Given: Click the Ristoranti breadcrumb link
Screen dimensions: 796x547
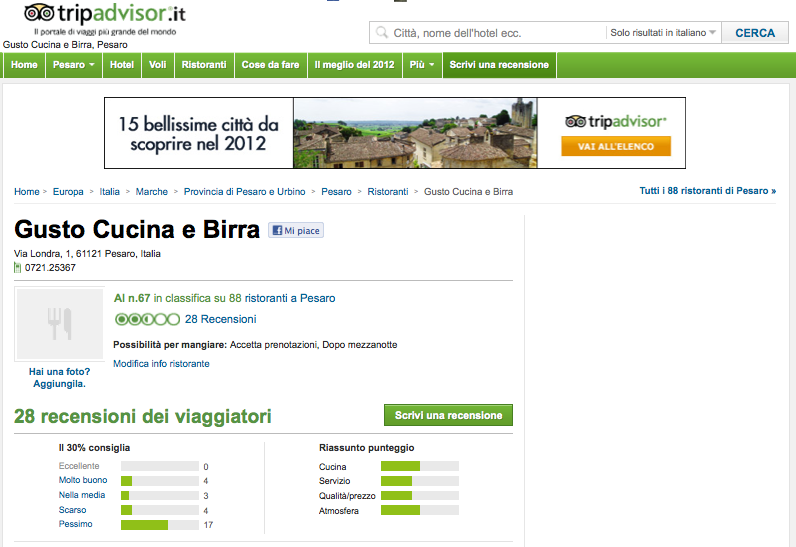Looking at the screenshot, I should (388, 192).
